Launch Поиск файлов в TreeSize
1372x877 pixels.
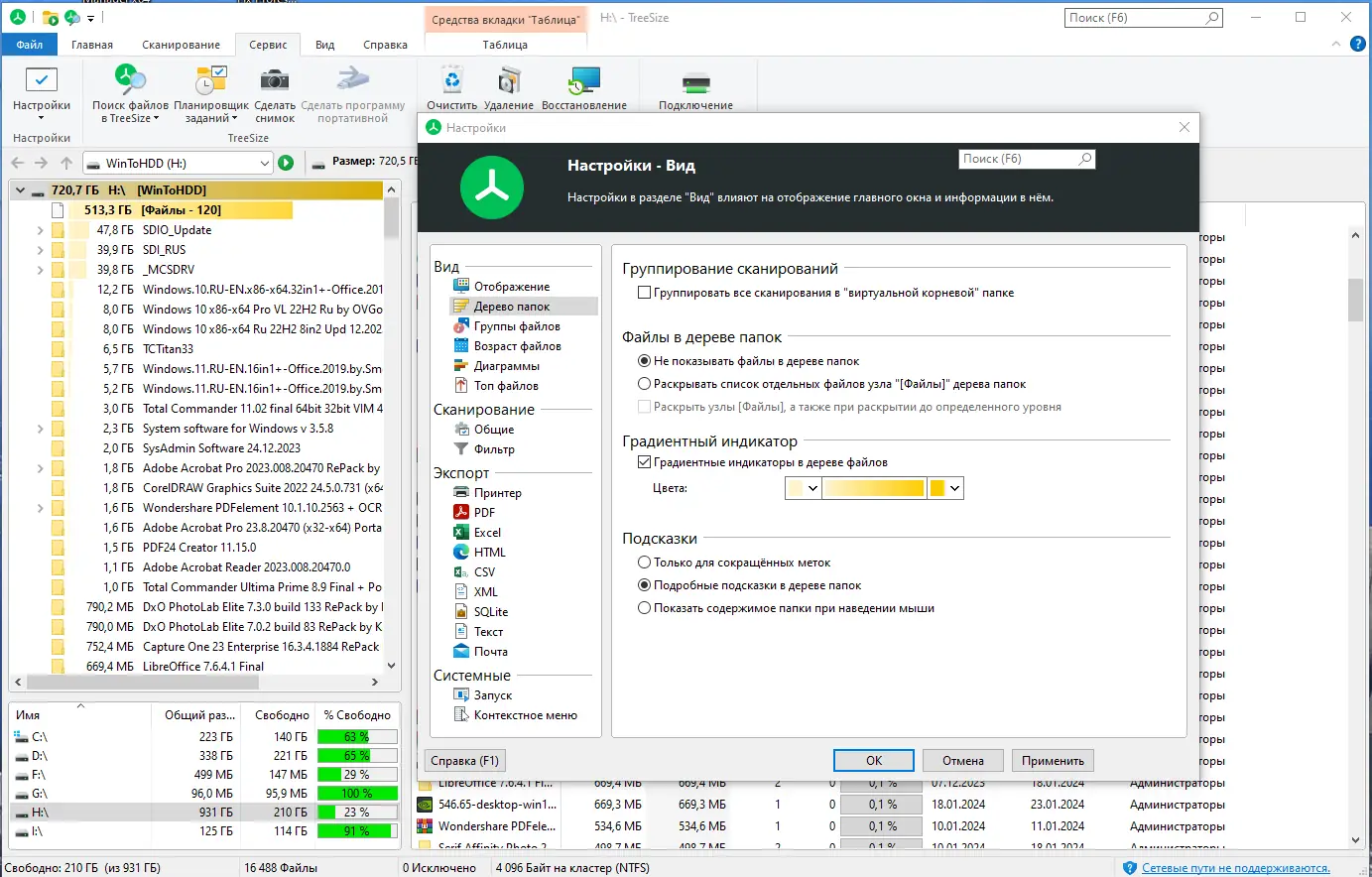point(128,94)
